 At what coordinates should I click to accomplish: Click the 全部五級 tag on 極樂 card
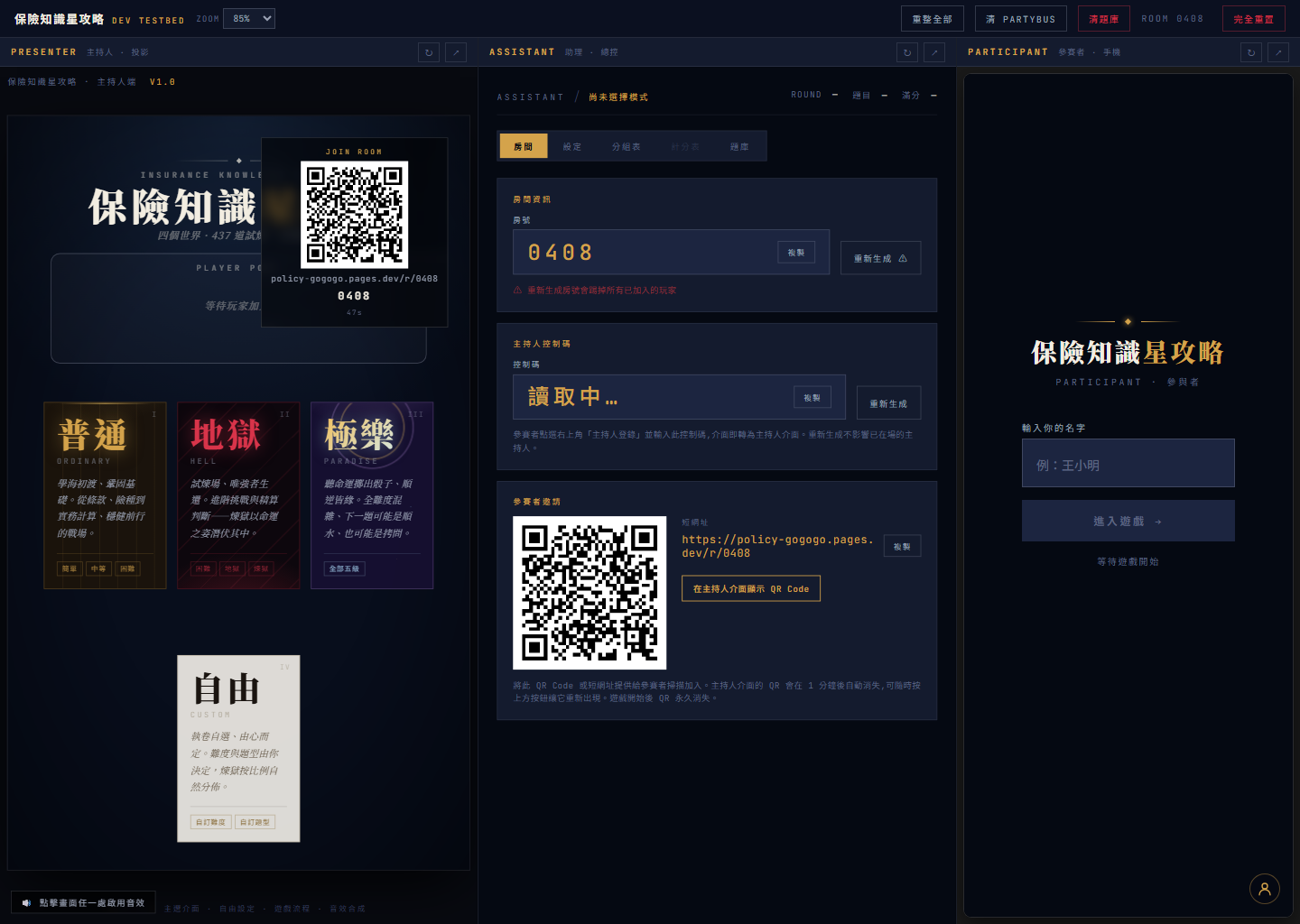click(x=345, y=568)
